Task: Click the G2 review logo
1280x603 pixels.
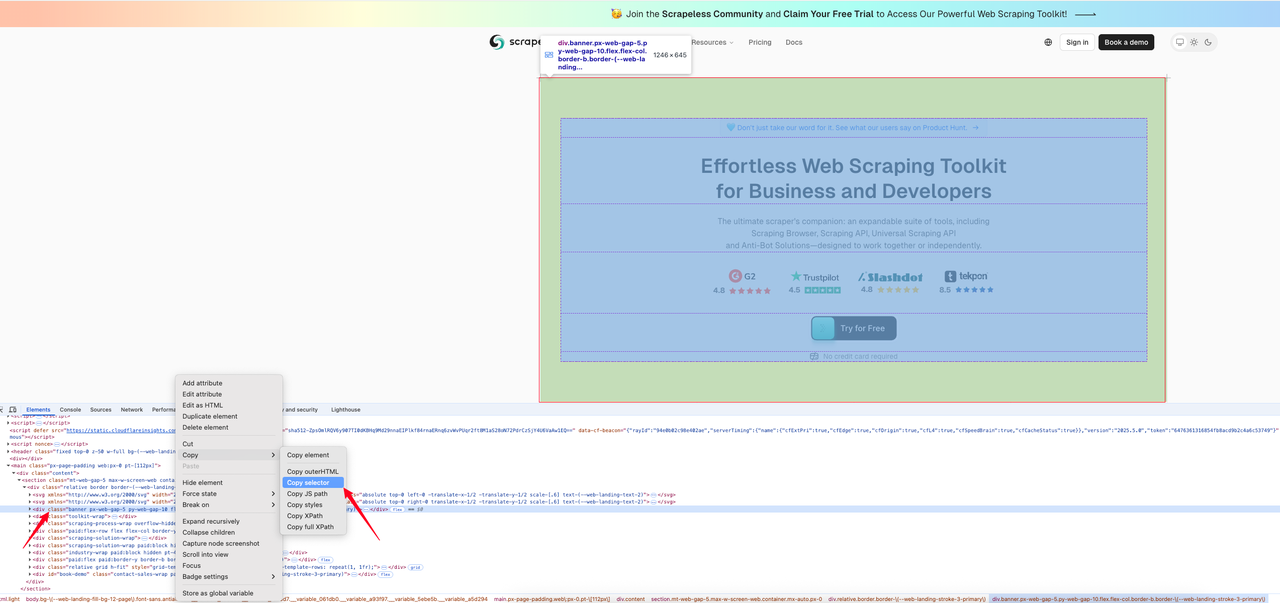Action: point(742,276)
